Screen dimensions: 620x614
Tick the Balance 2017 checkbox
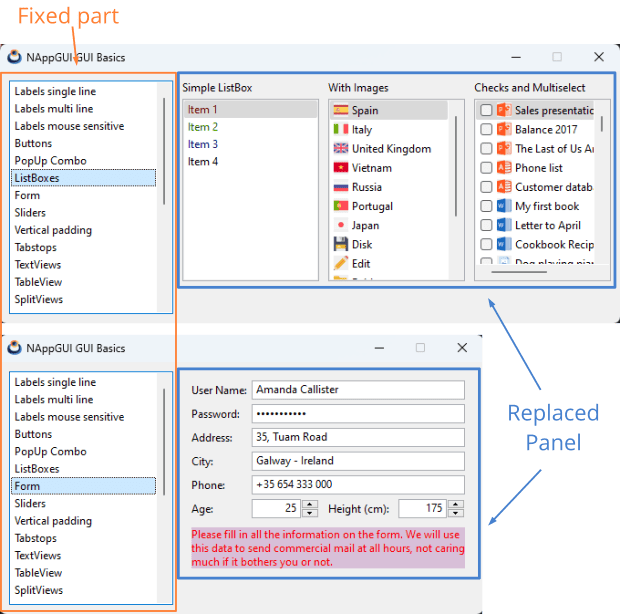(486, 129)
